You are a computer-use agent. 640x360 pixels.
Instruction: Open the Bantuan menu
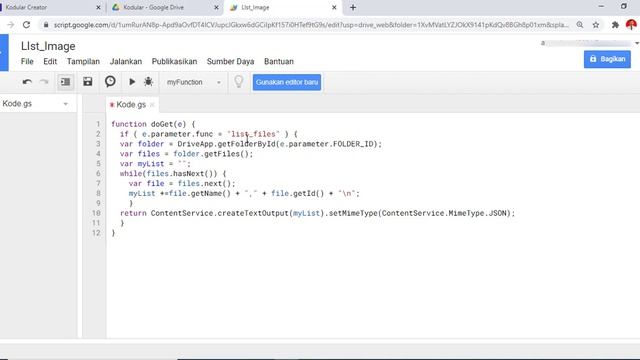coord(279,62)
